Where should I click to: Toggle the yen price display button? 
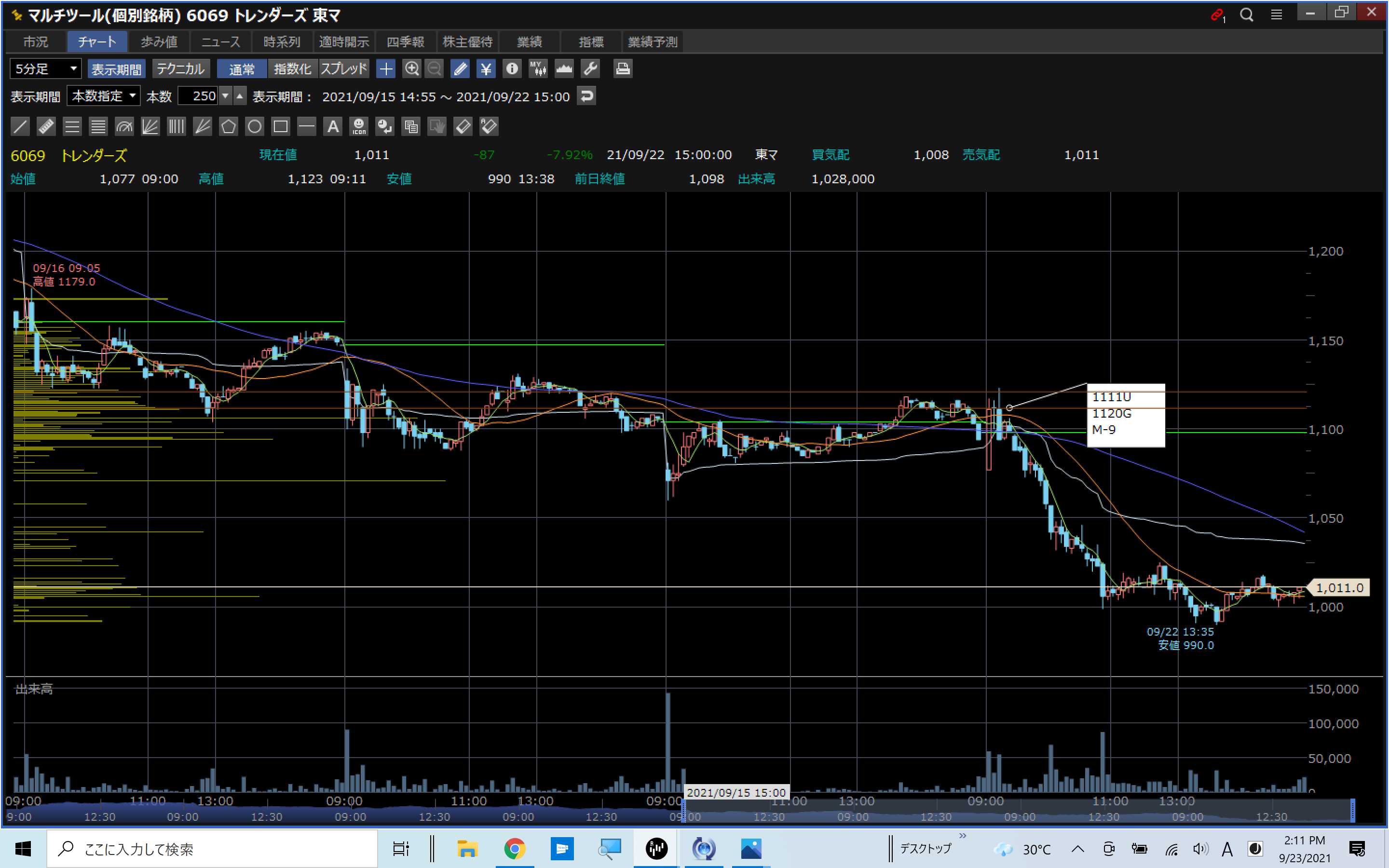tap(486, 69)
